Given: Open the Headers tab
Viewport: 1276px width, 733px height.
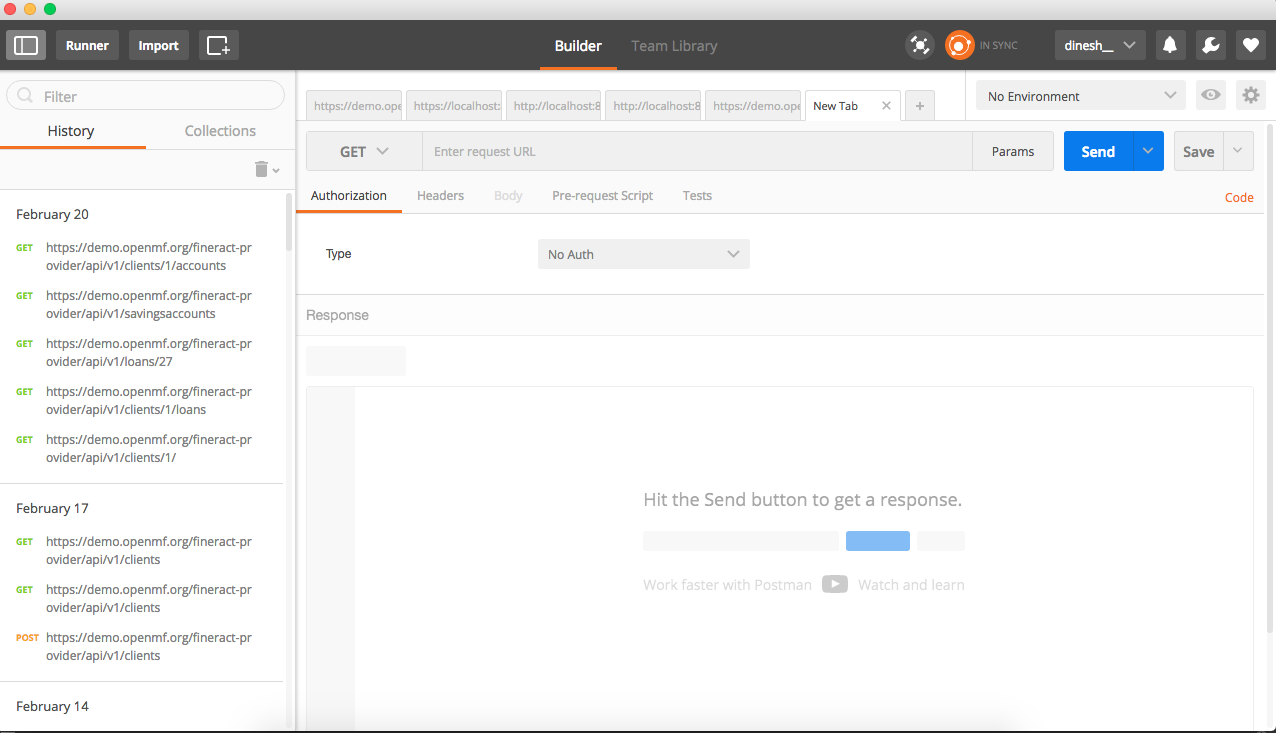Looking at the screenshot, I should pyautogui.click(x=440, y=196).
